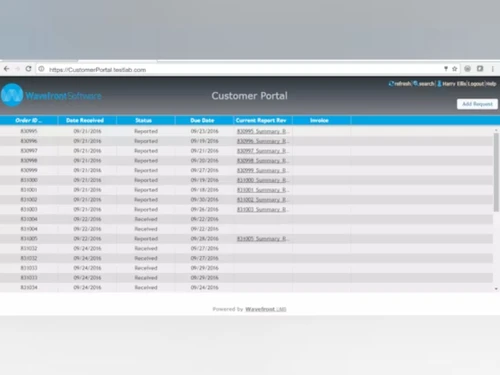Select order ID cell 830995

29,131
